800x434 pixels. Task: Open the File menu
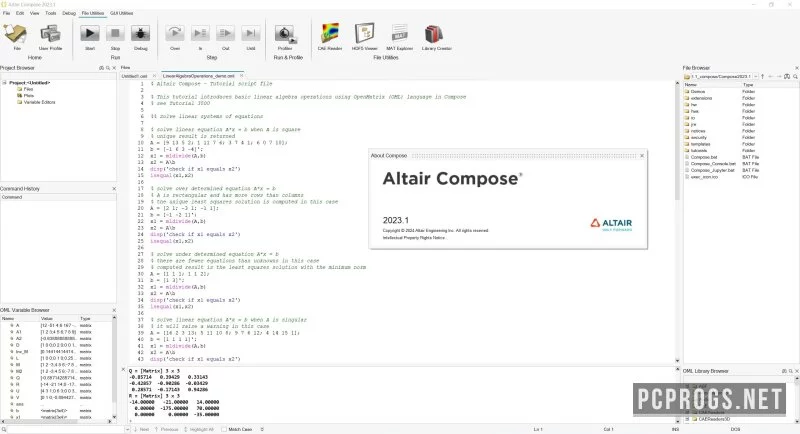point(7,13)
